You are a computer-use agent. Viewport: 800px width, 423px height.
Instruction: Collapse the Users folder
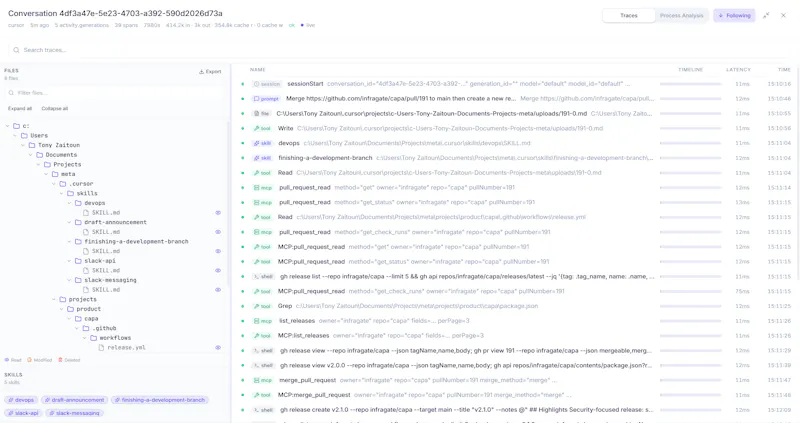click(x=15, y=136)
